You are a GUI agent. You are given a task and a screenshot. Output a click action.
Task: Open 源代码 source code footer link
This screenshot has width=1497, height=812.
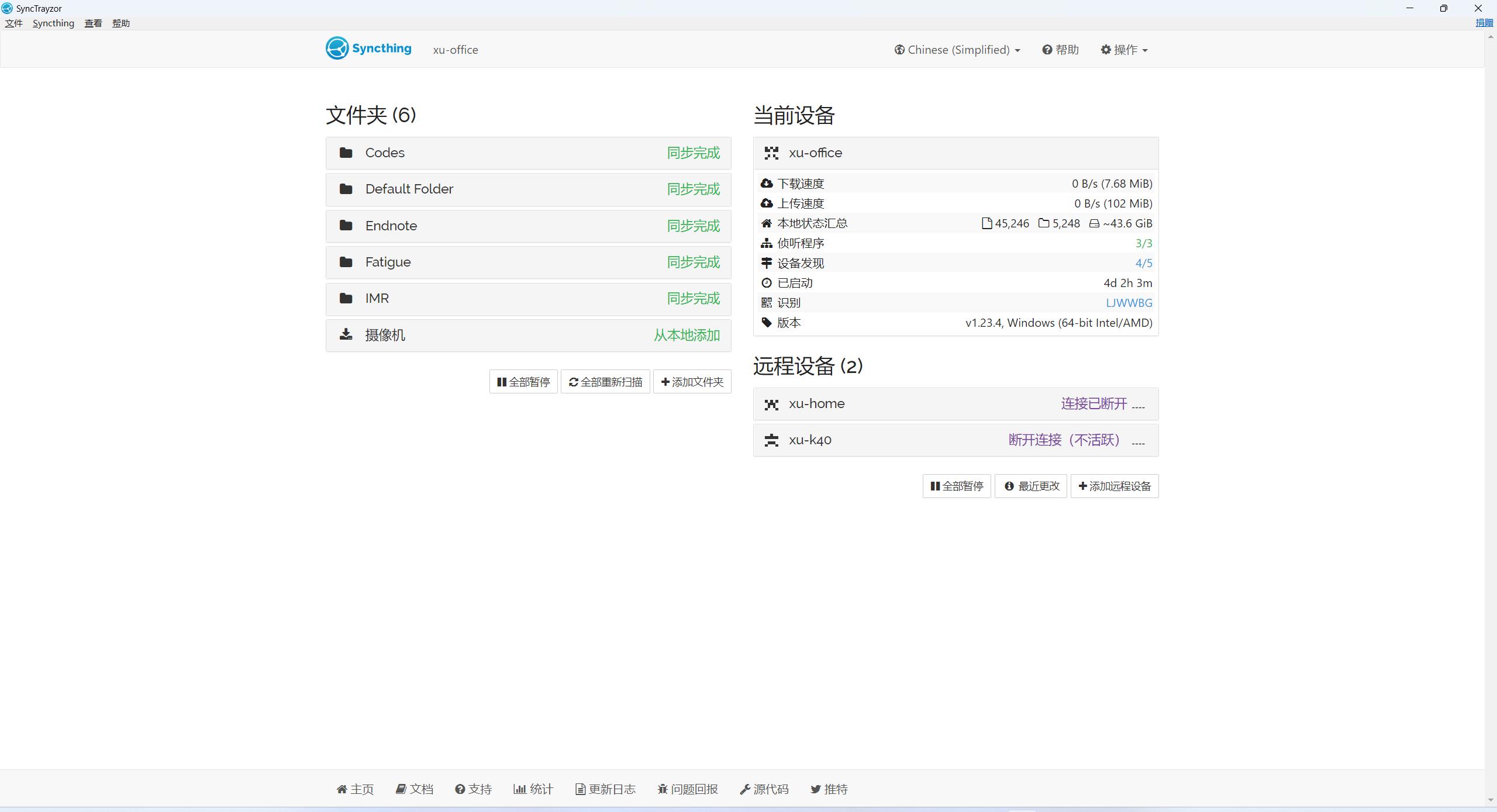tap(764, 789)
